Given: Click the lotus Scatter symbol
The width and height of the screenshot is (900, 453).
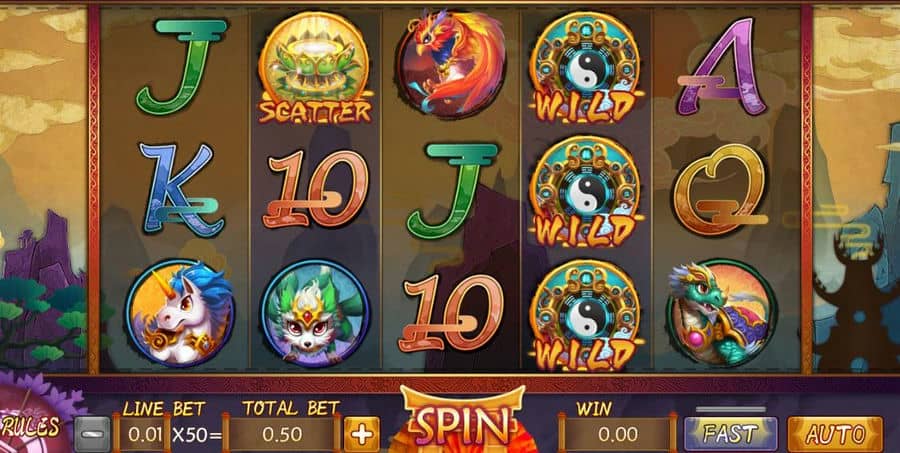Looking at the screenshot, I should [315, 68].
